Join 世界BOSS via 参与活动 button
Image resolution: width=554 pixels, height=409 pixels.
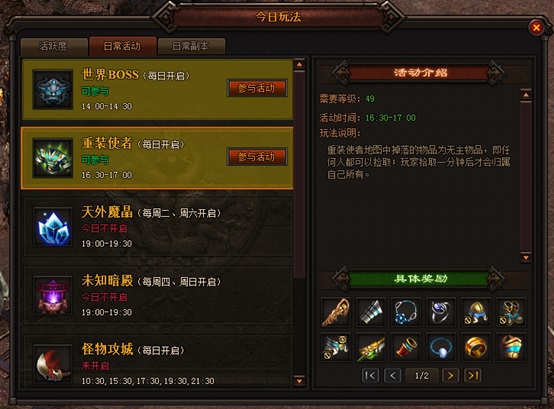tap(257, 88)
